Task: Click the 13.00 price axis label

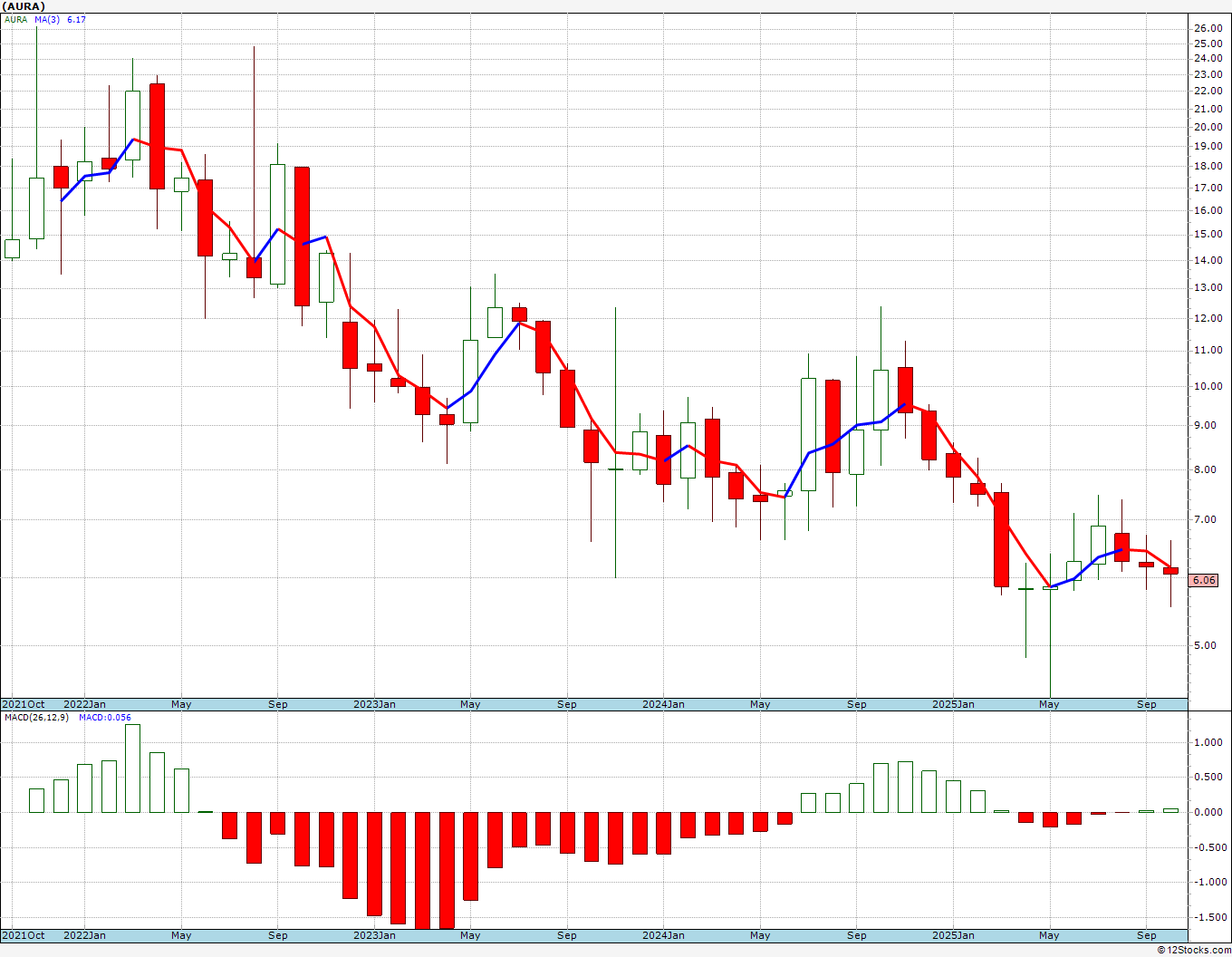Action: click(x=1208, y=288)
